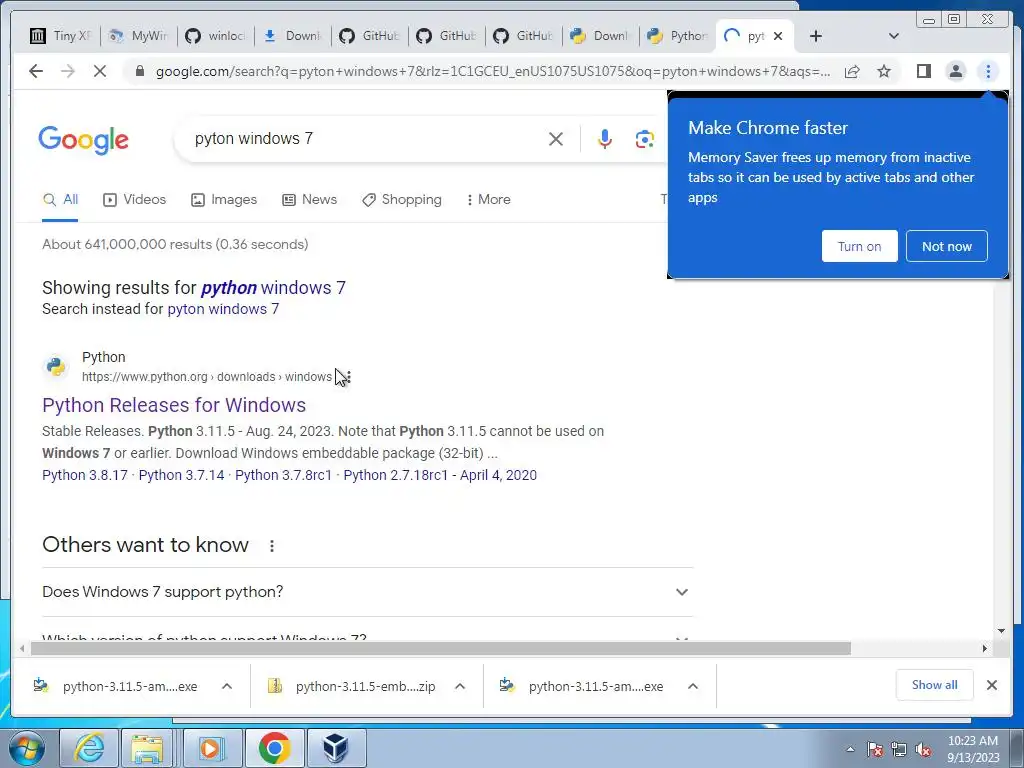Screen dimensions: 1024x768
Task: Click the horizontal scrollbar right arrow
Action: pos(985,648)
